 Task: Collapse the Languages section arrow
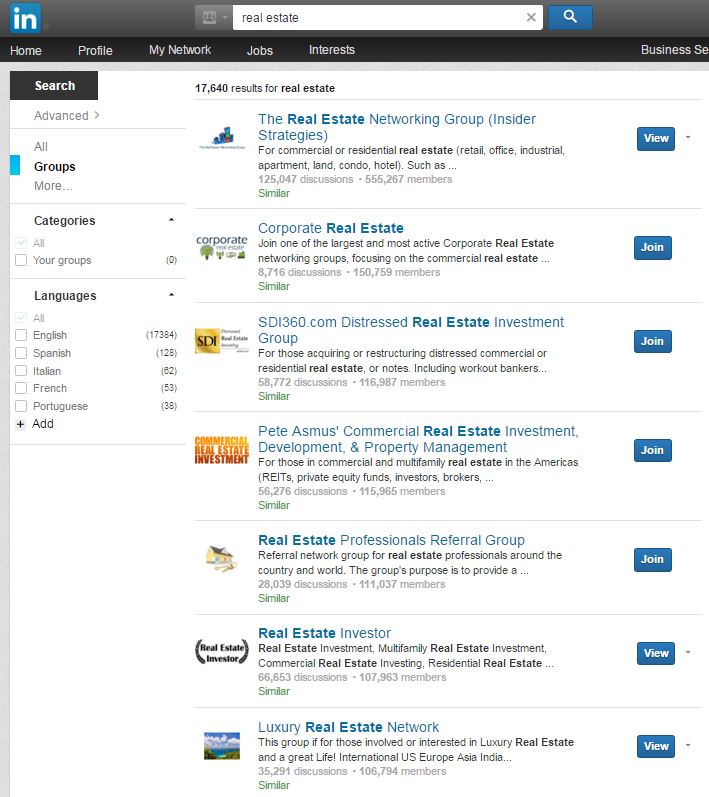pos(171,295)
